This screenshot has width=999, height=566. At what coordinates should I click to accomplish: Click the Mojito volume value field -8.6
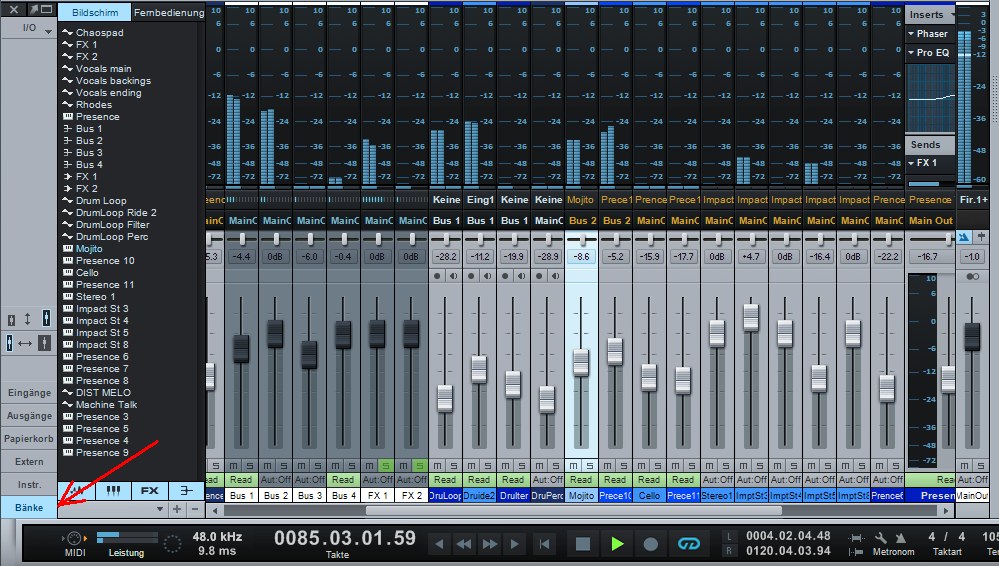coord(581,256)
